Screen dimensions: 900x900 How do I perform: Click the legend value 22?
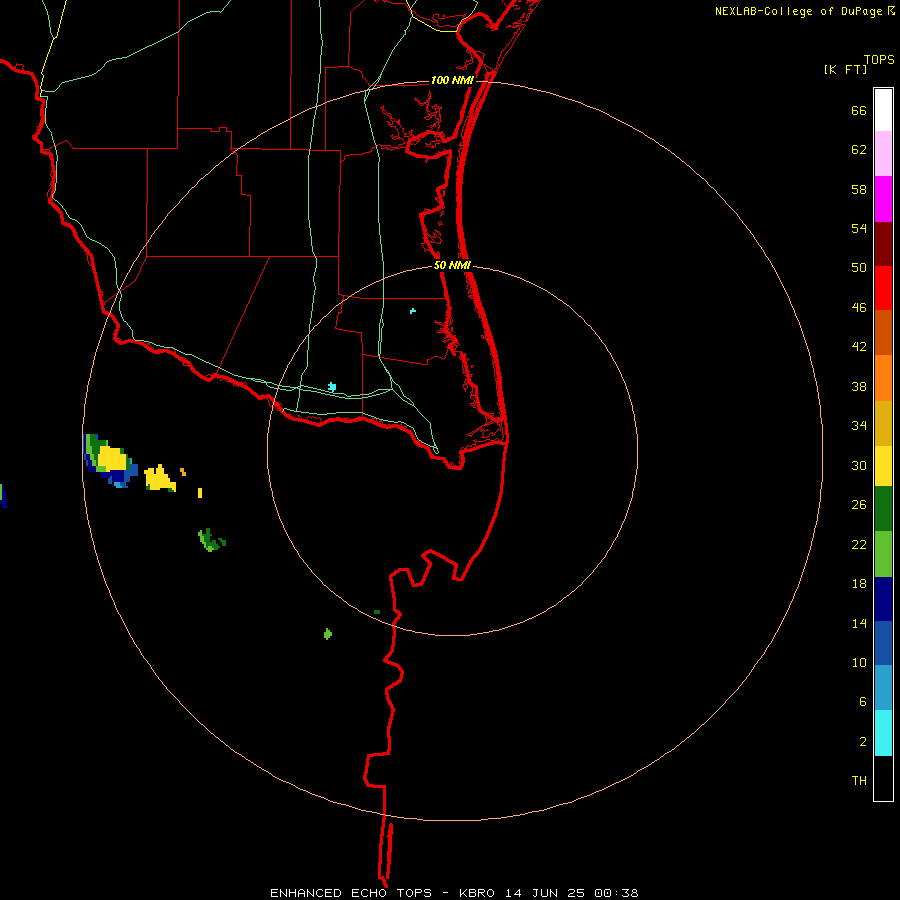click(859, 544)
